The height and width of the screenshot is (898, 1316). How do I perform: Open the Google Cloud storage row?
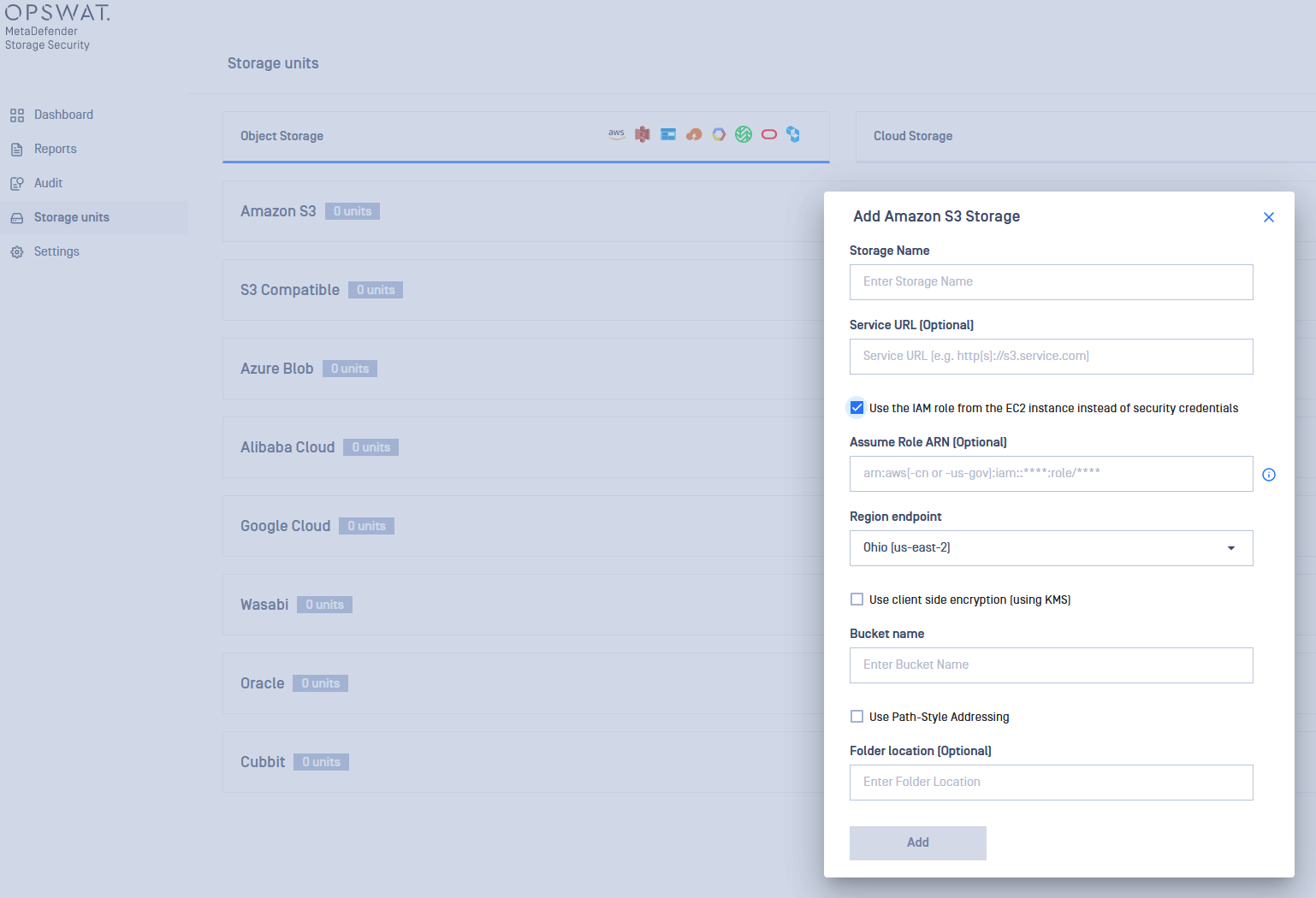523,526
